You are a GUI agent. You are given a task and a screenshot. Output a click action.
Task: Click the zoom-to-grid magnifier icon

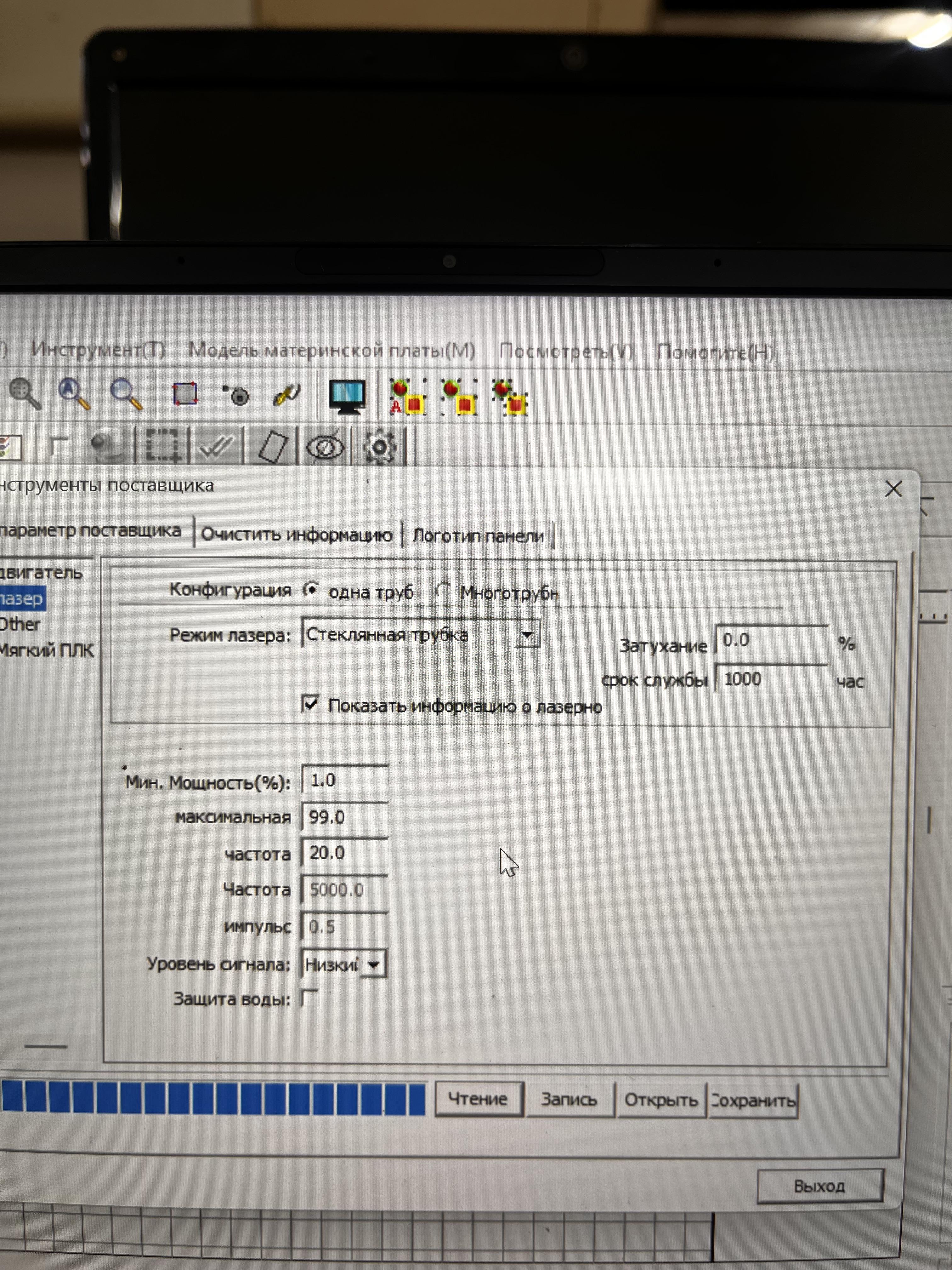[25, 394]
